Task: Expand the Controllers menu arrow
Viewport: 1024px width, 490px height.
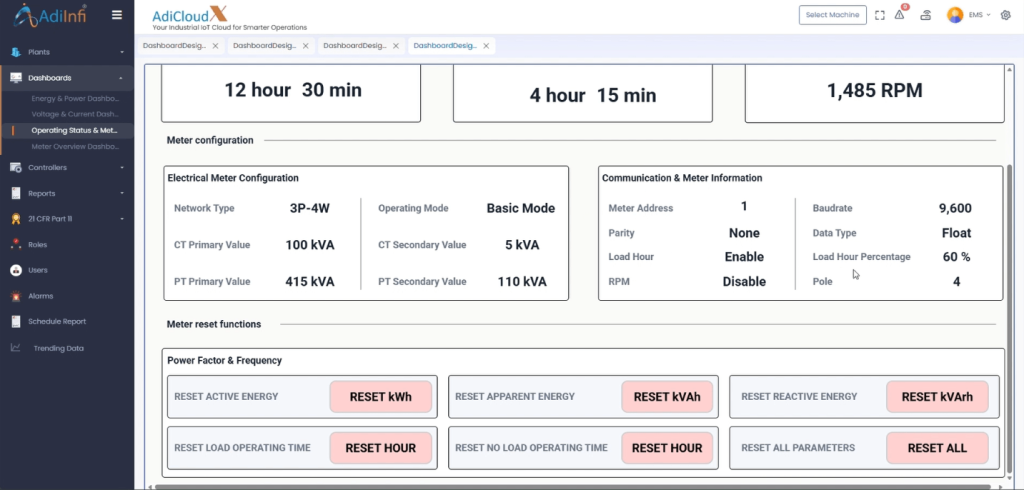Action: 121,167
